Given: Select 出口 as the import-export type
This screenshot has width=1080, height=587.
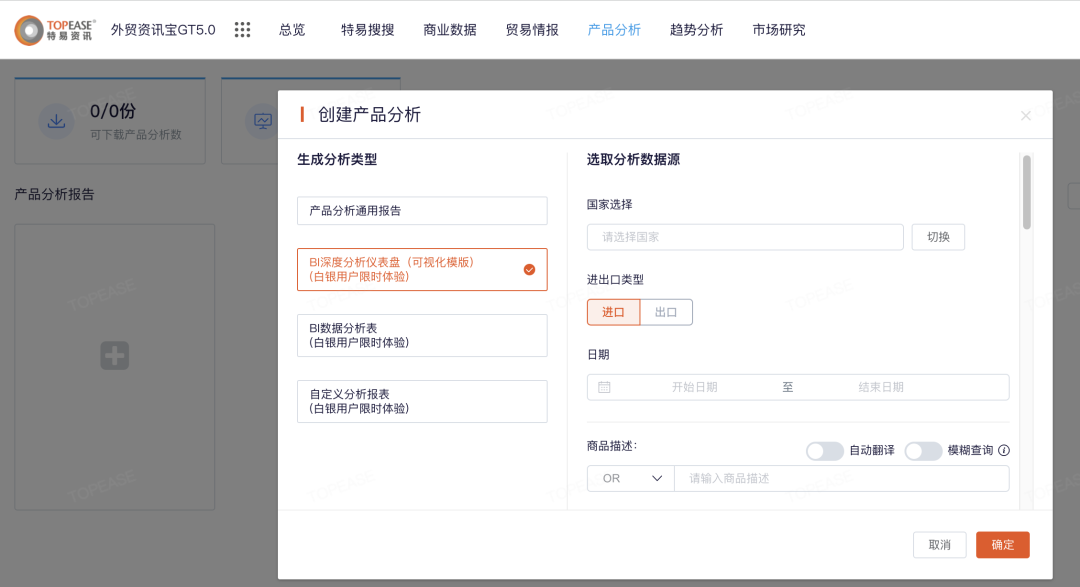Looking at the screenshot, I should 665,312.
